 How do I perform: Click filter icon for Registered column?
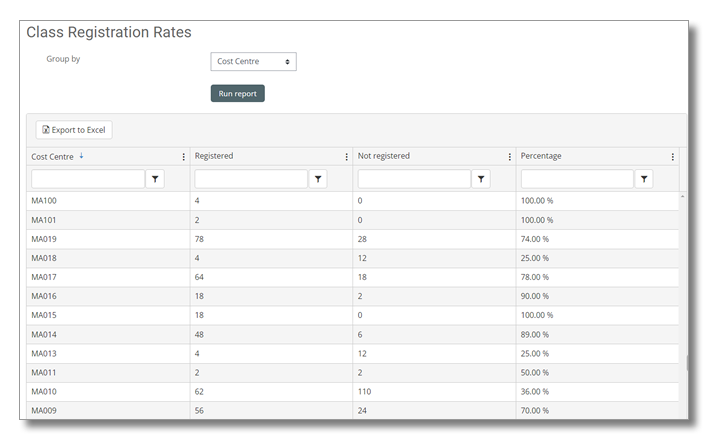coord(318,179)
